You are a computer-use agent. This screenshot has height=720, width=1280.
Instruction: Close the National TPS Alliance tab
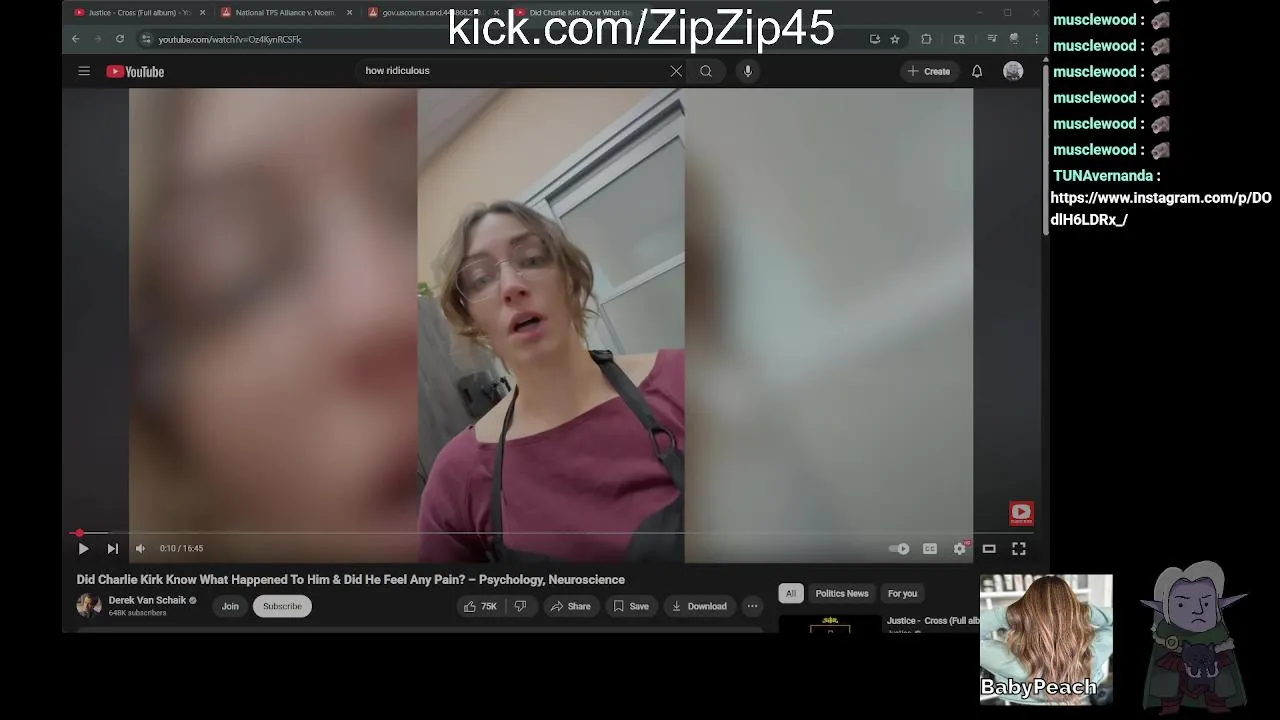click(349, 13)
